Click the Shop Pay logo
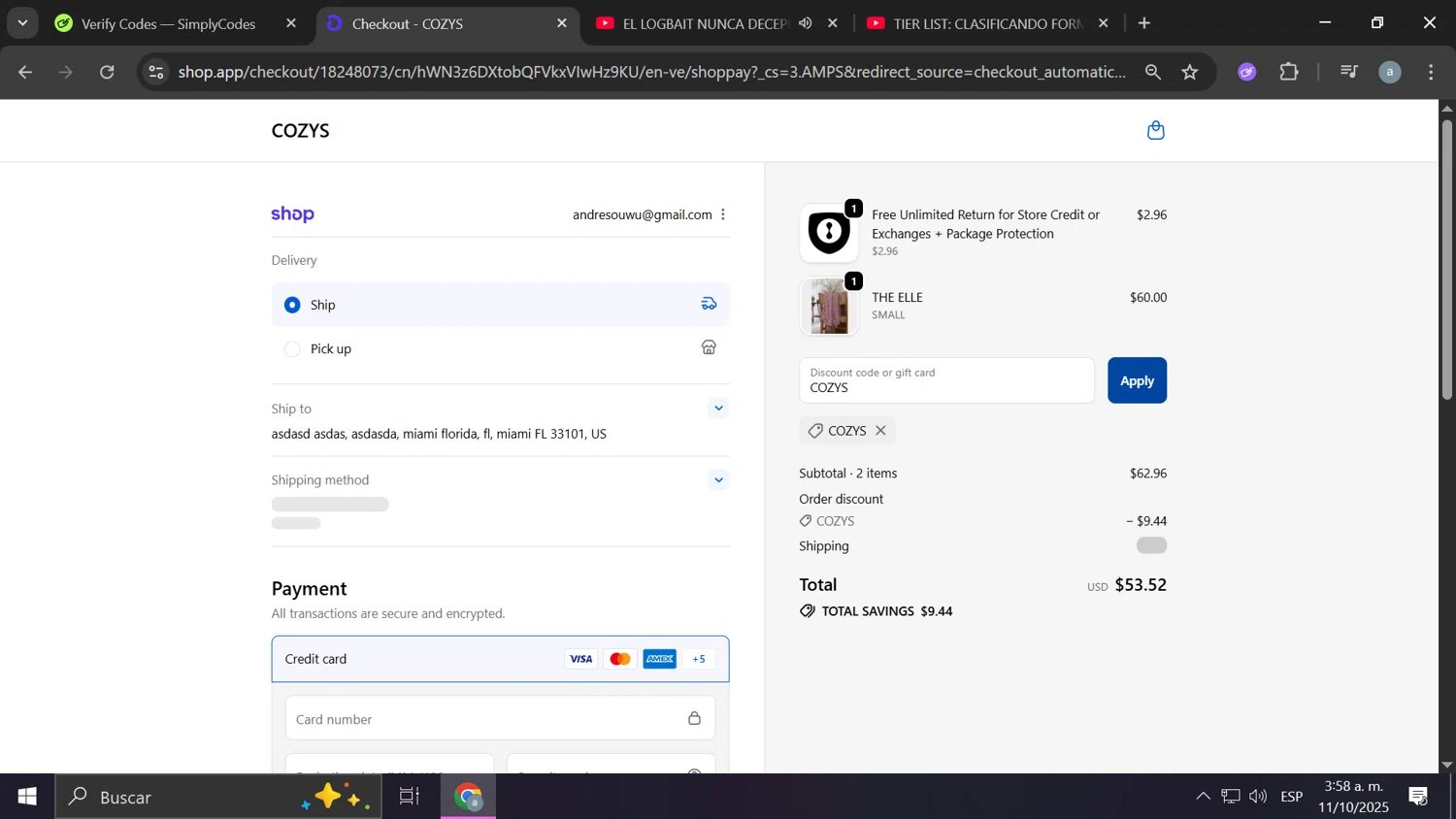 click(x=292, y=214)
